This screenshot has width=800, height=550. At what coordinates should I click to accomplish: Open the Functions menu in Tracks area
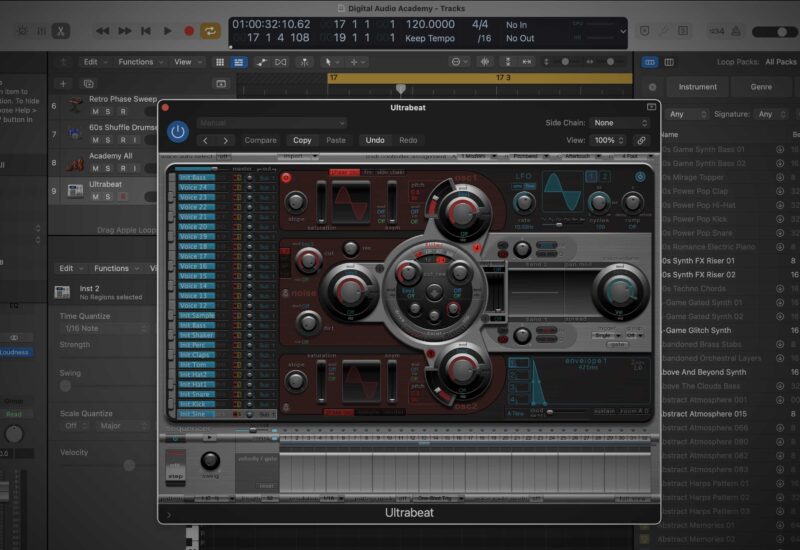point(140,62)
